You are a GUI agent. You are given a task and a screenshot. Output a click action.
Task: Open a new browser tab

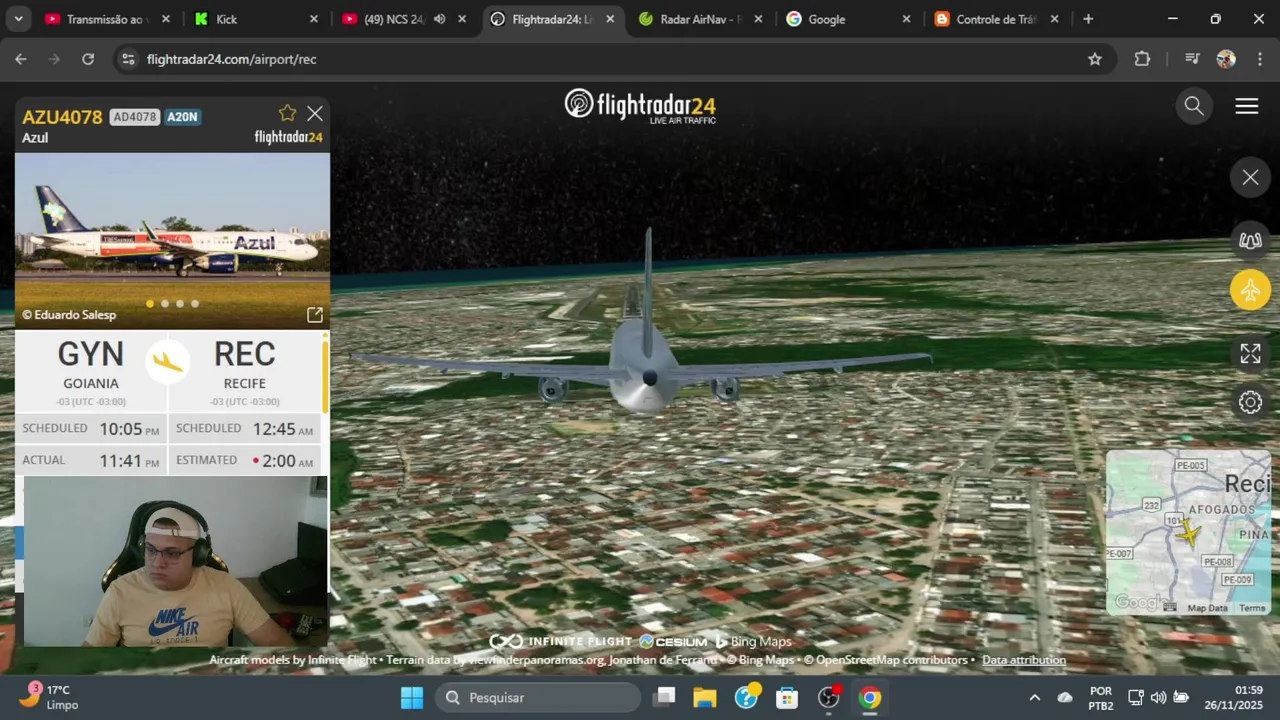coord(1088,19)
